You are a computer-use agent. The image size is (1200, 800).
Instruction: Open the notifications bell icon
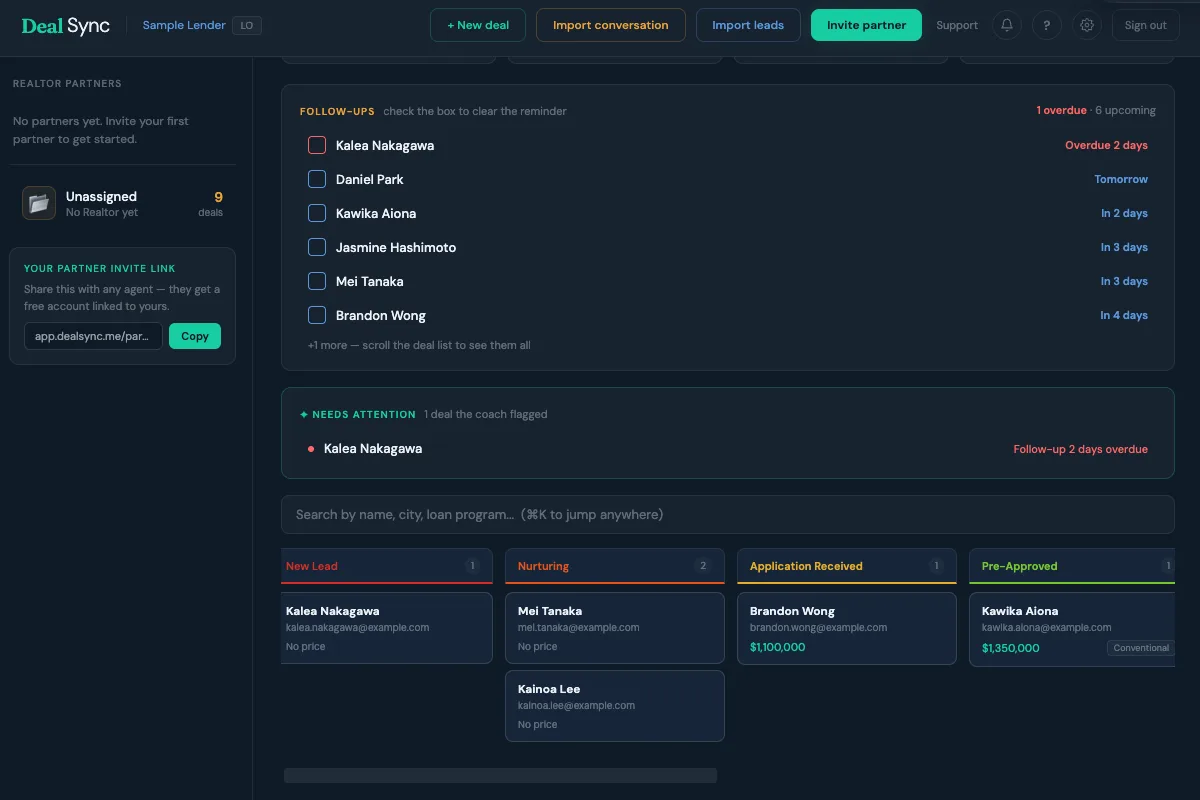(1007, 25)
